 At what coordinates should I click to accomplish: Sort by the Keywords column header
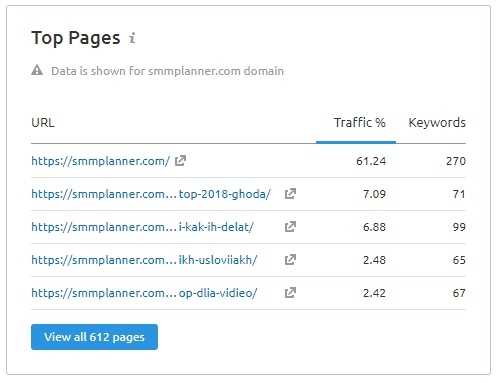(437, 123)
